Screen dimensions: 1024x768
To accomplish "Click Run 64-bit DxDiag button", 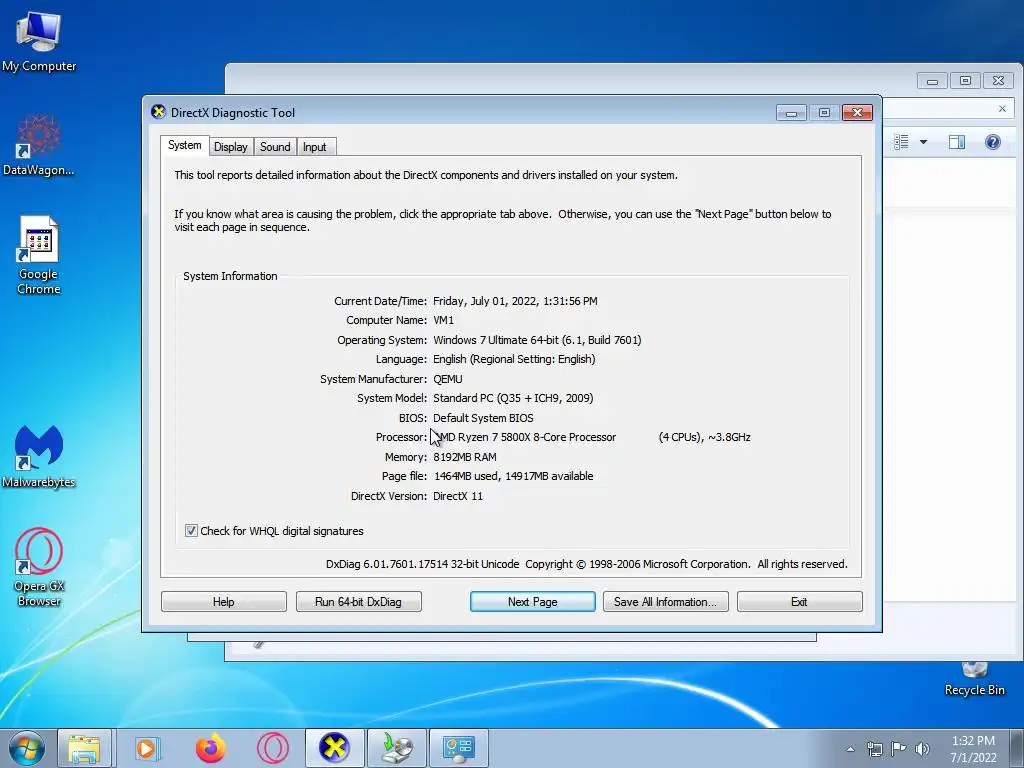I will (359, 601).
